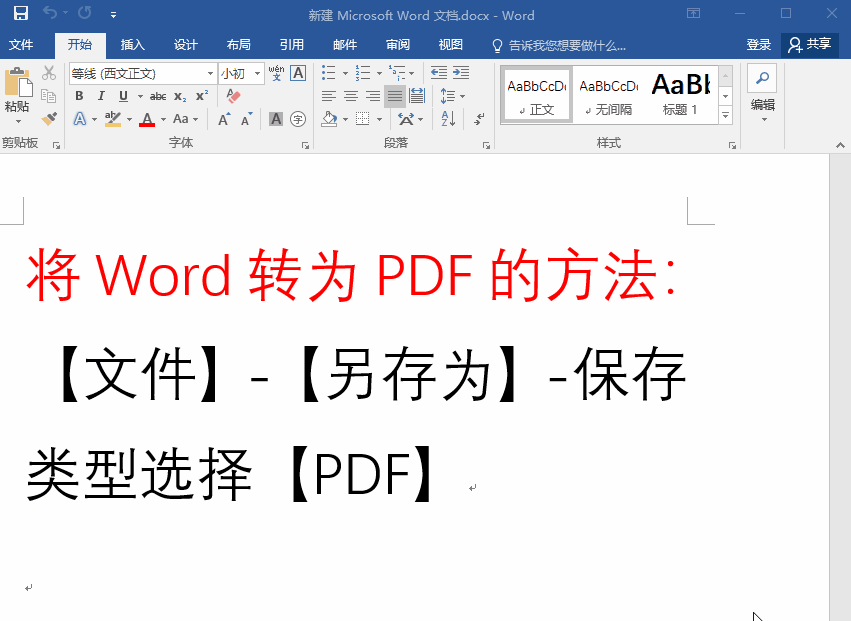Click the Save icon in title bar
This screenshot has width=851, height=621.
21,13
